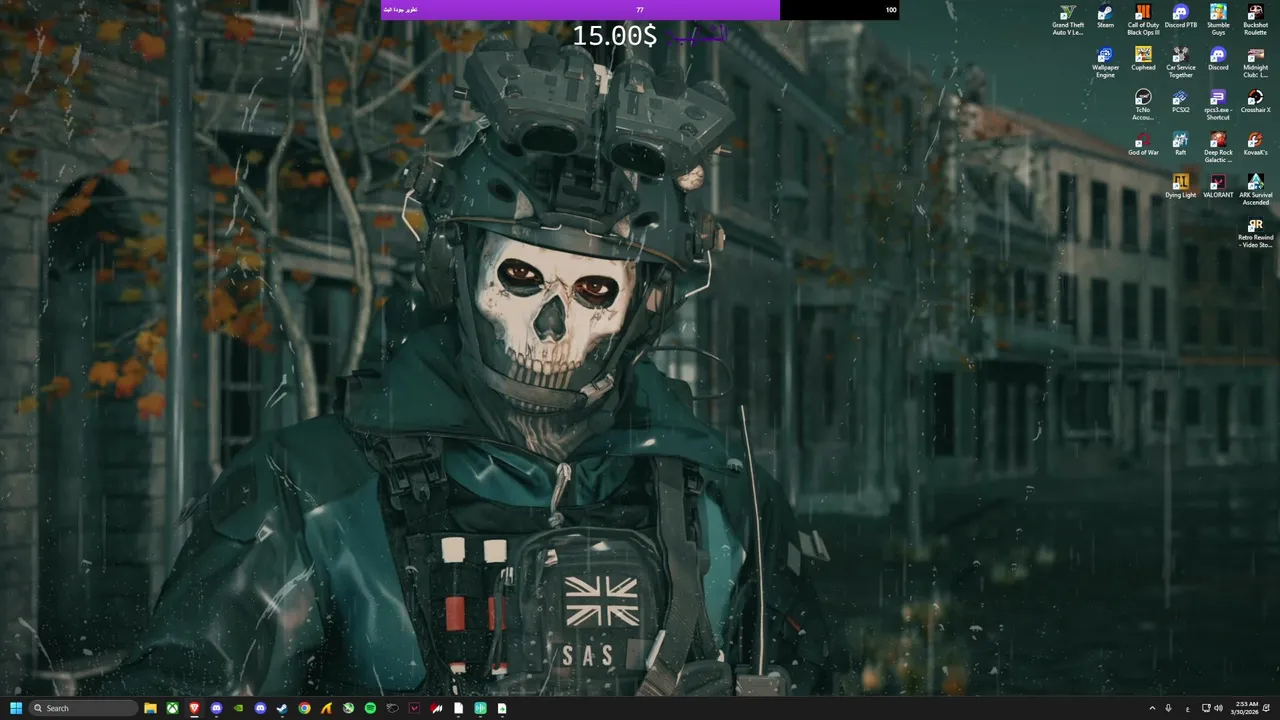
Task: Open the notification bell in the taskbar
Action: [x=1267, y=708]
